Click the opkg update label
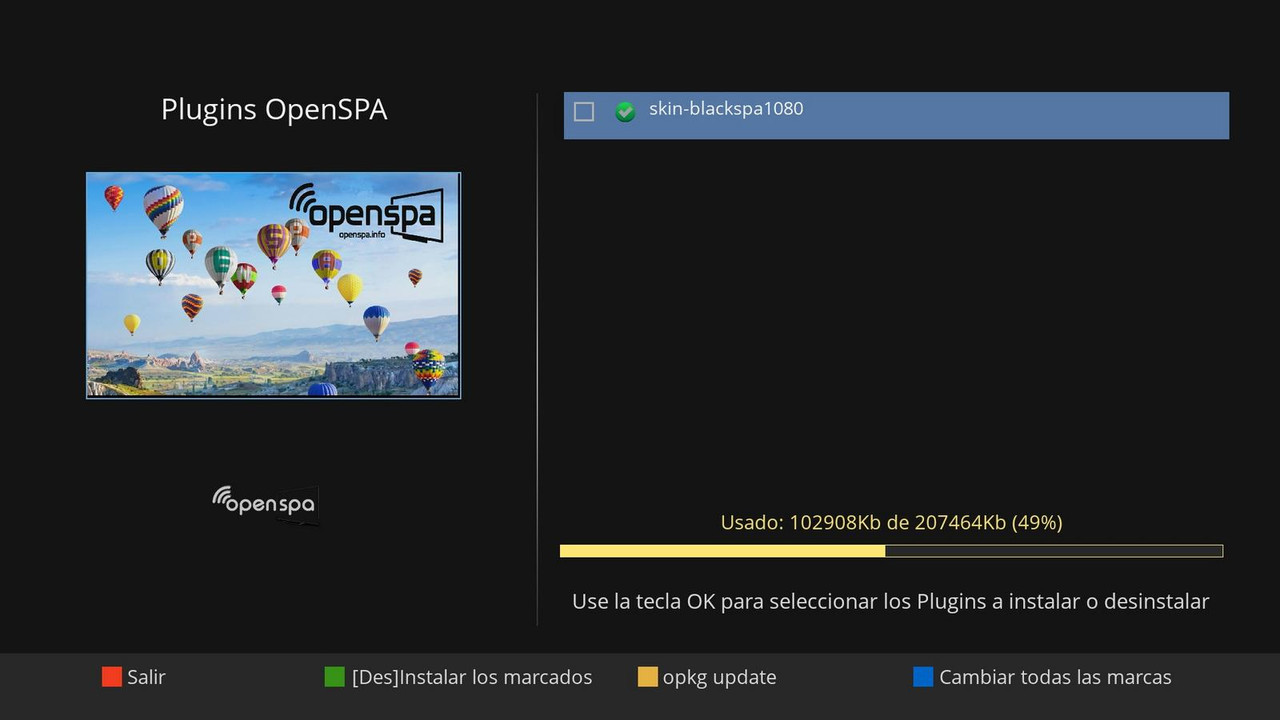 tap(719, 677)
